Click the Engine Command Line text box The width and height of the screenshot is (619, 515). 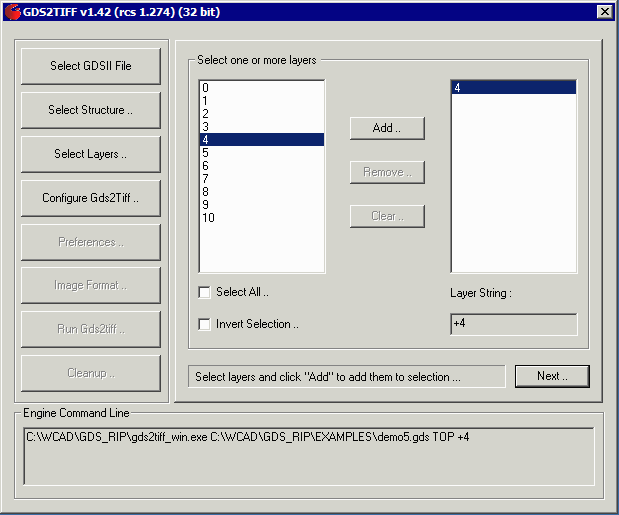point(309,456)
